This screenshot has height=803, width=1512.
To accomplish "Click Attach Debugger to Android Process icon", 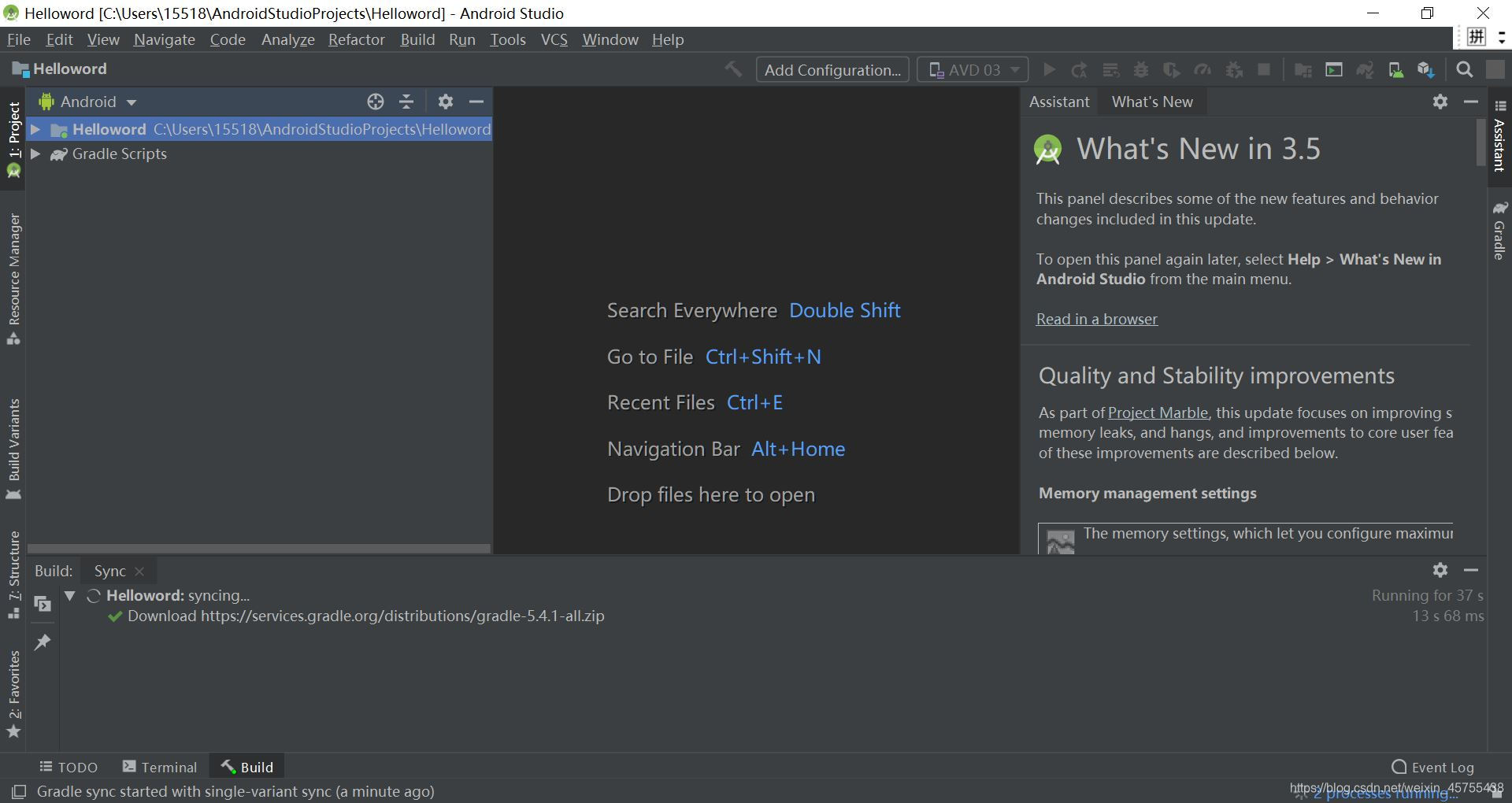I will point(1234,70).
